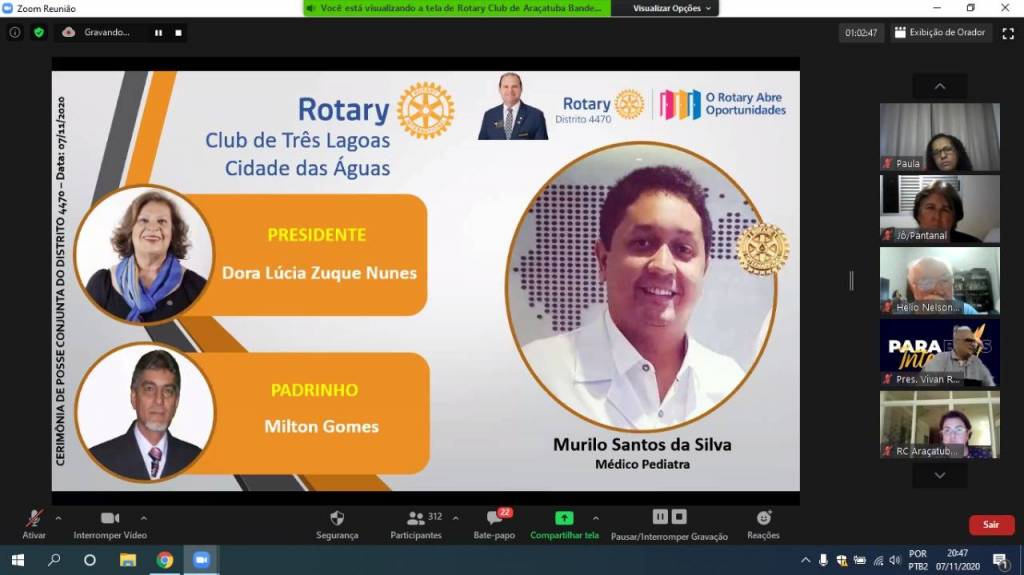Open the Reações emoji picker
This screenshot has height=575, width=1024.
pyautogui.click(x=763, y=524)
